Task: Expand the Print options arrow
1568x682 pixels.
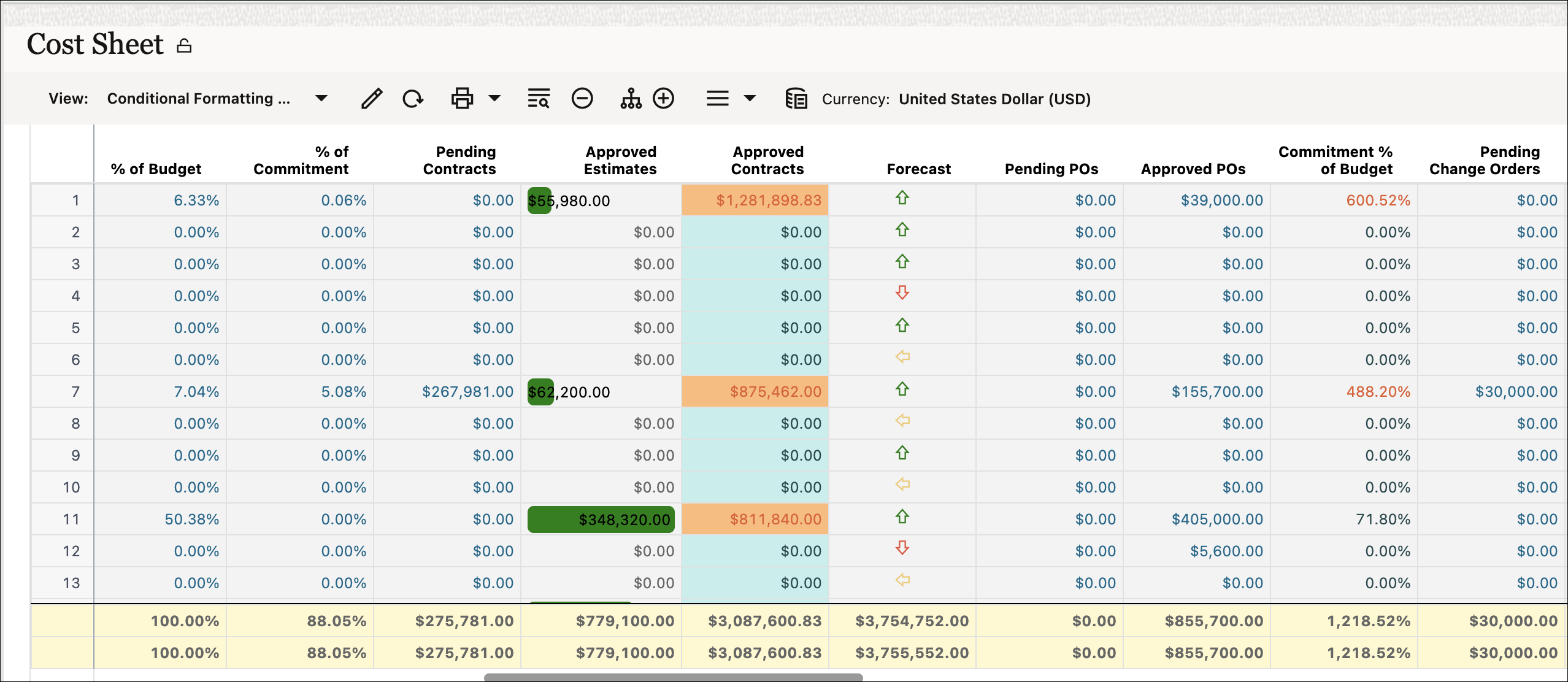Action: [494, 98]
